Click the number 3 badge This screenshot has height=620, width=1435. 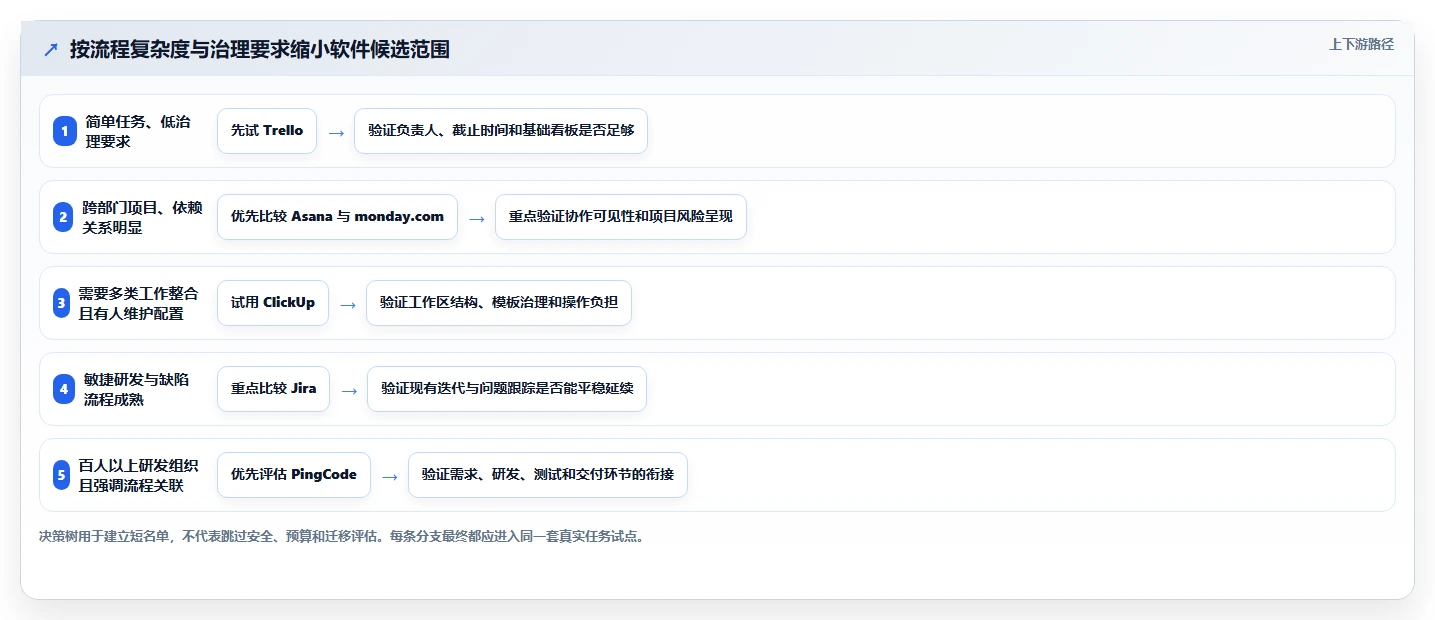click(x=61, y=303)
